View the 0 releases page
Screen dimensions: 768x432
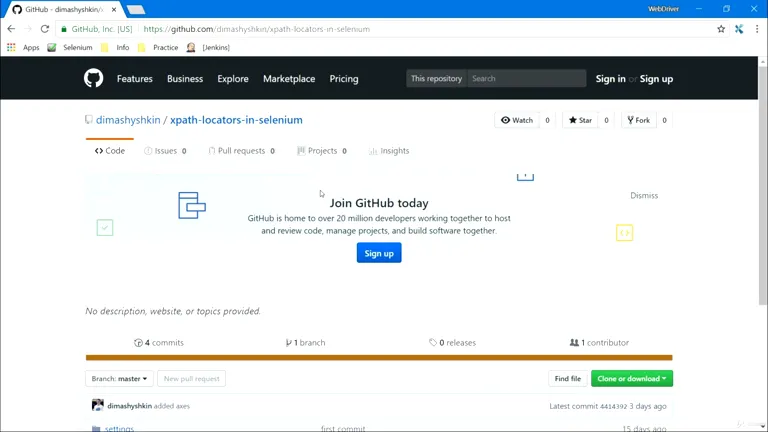[x=453, y=343]
